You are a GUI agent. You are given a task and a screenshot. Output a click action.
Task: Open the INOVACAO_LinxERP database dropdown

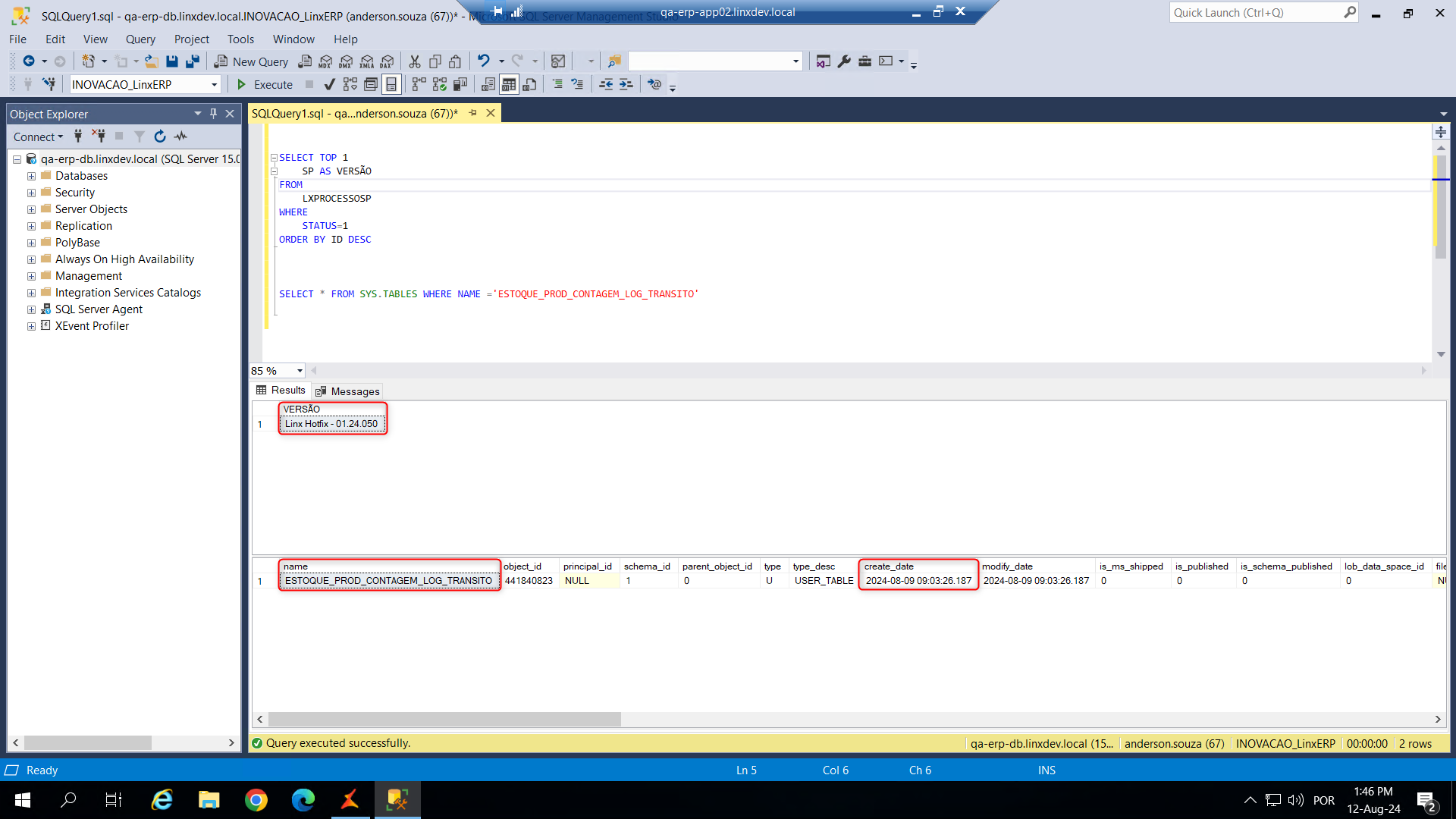[214, 85]
